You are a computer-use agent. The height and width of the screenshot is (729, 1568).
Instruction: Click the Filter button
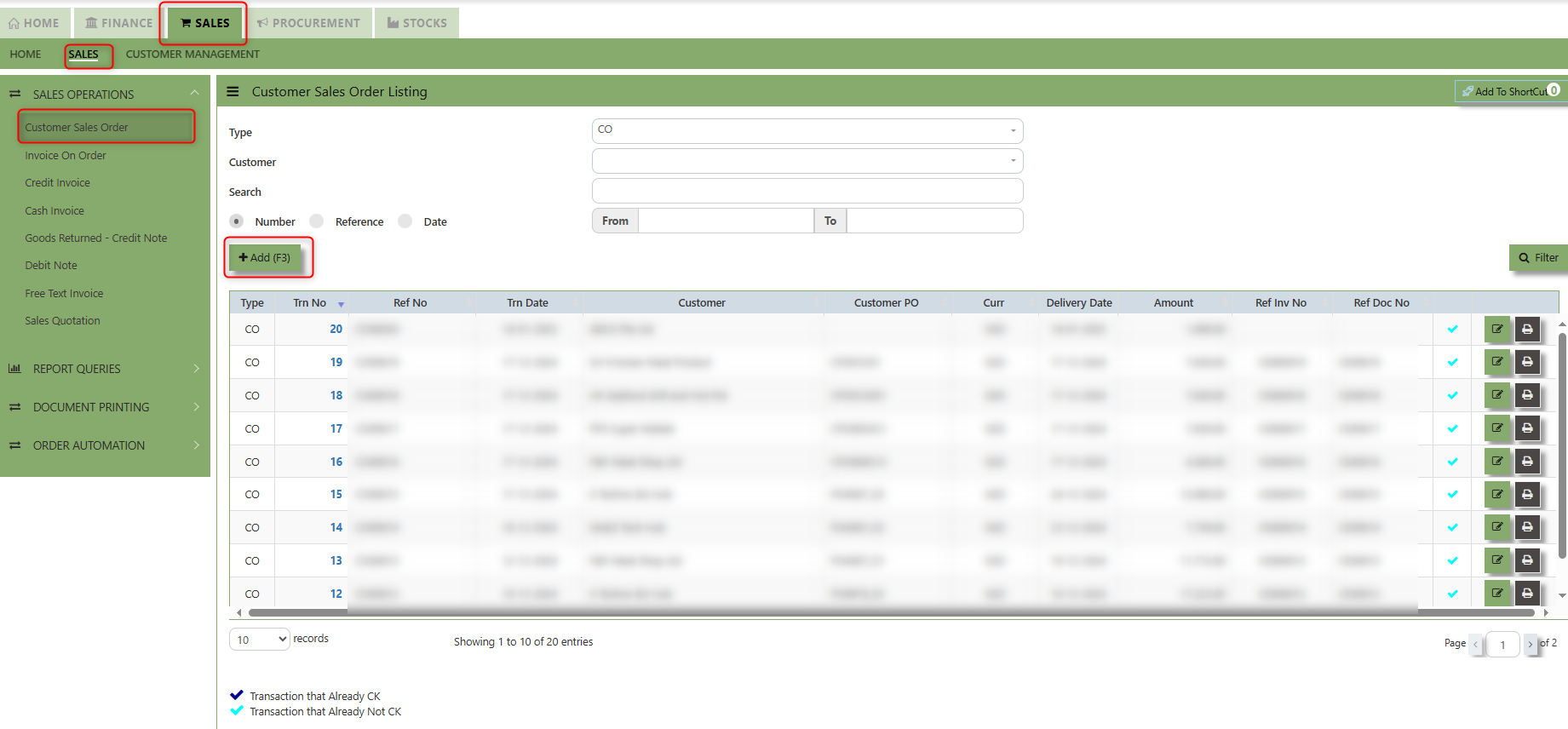1538,257
